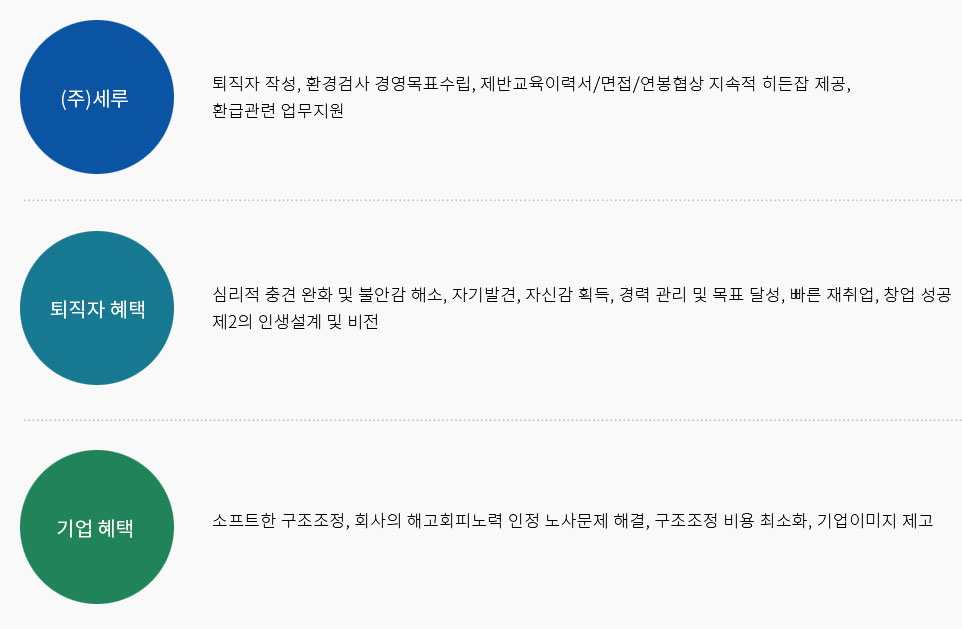
Task: Click the line starting with 퇴직자 작성
Action: click(531, 83)
